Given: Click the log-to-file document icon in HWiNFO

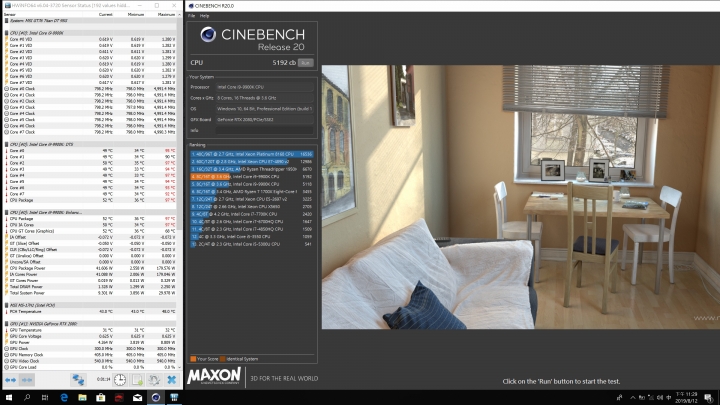Looking at the screenshot, I should tap(137, 380).
